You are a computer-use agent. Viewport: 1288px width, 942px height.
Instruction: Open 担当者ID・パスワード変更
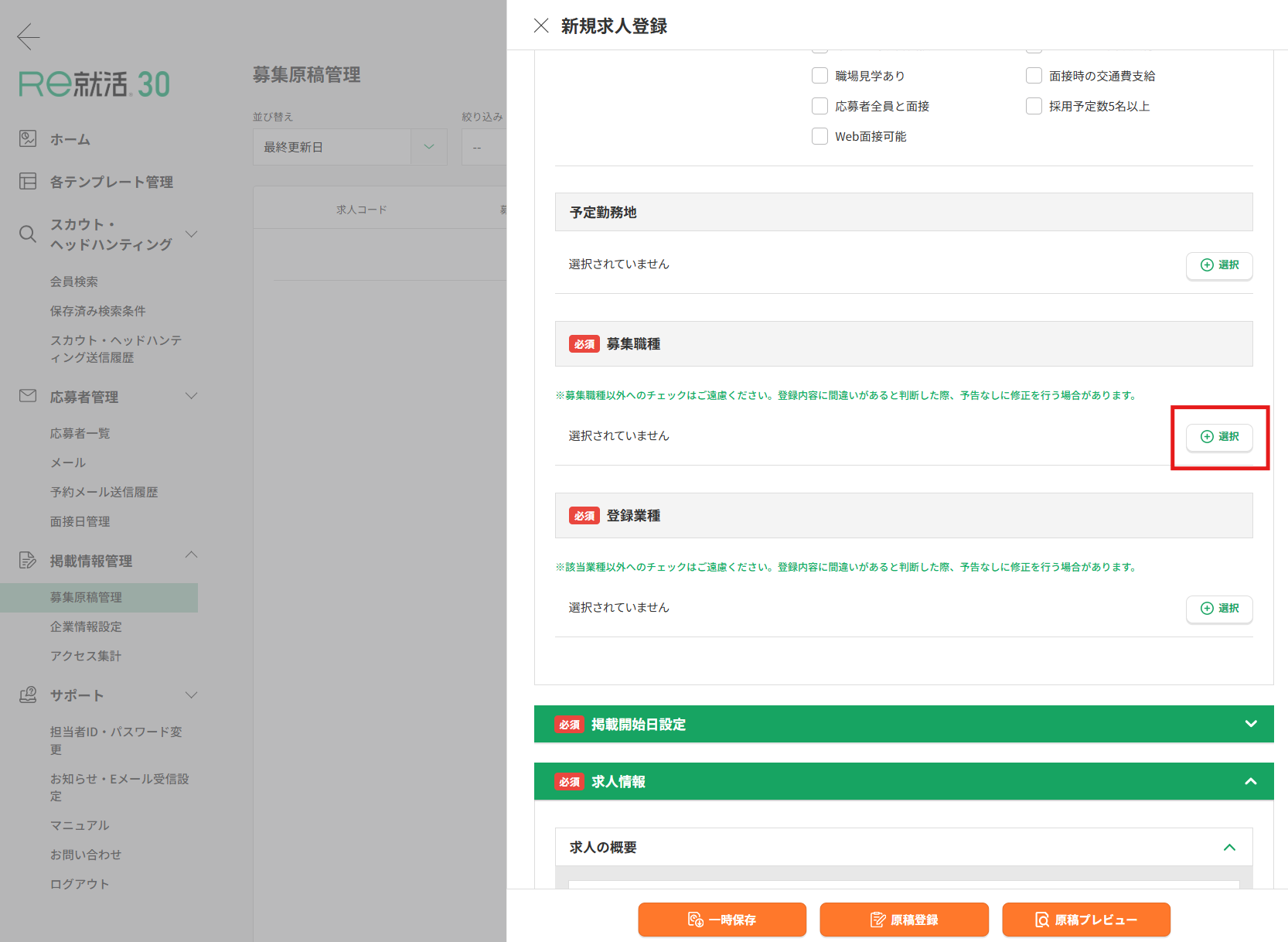click(116, 740)
